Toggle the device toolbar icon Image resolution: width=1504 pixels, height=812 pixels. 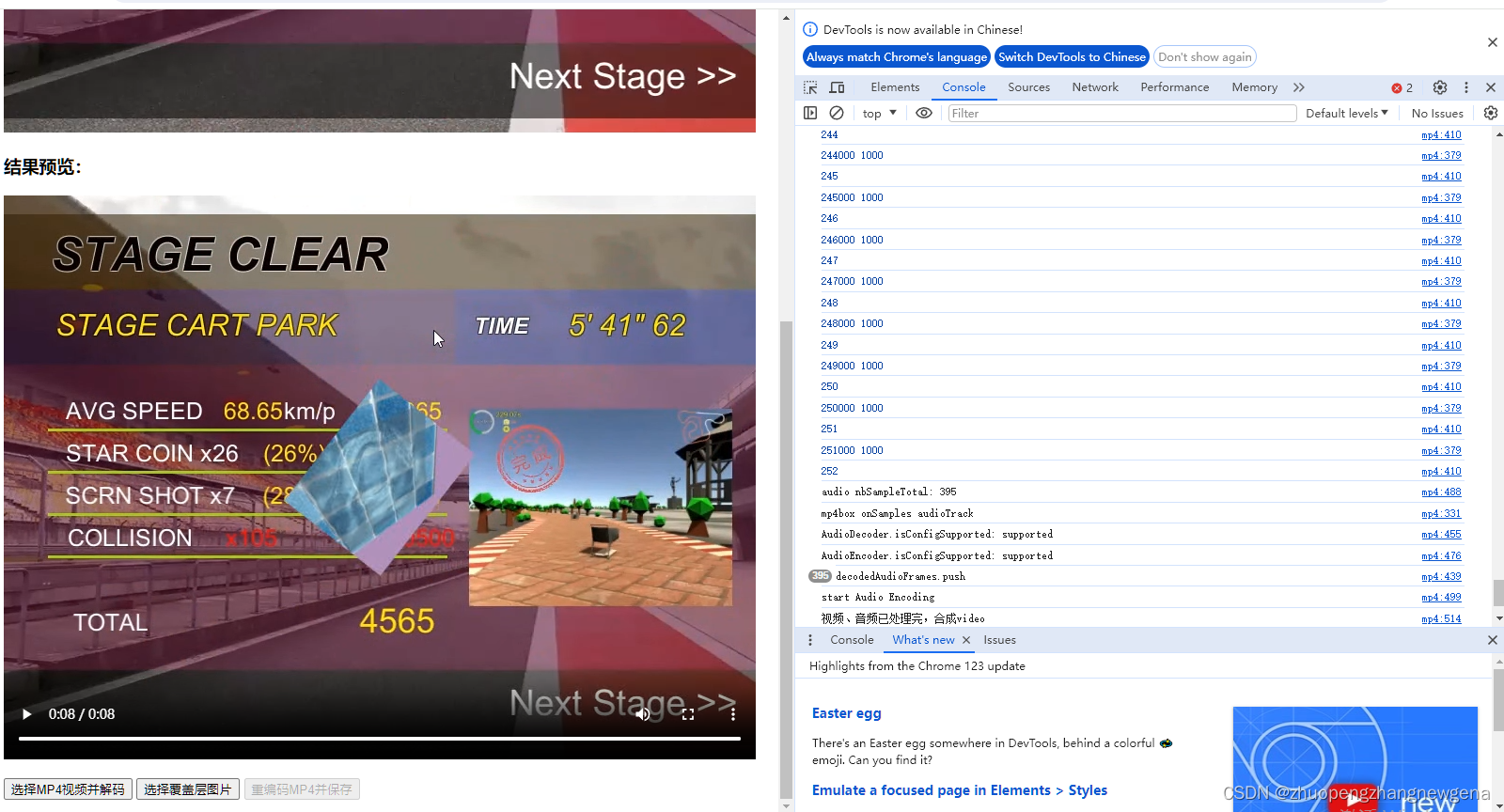point(837,87)
